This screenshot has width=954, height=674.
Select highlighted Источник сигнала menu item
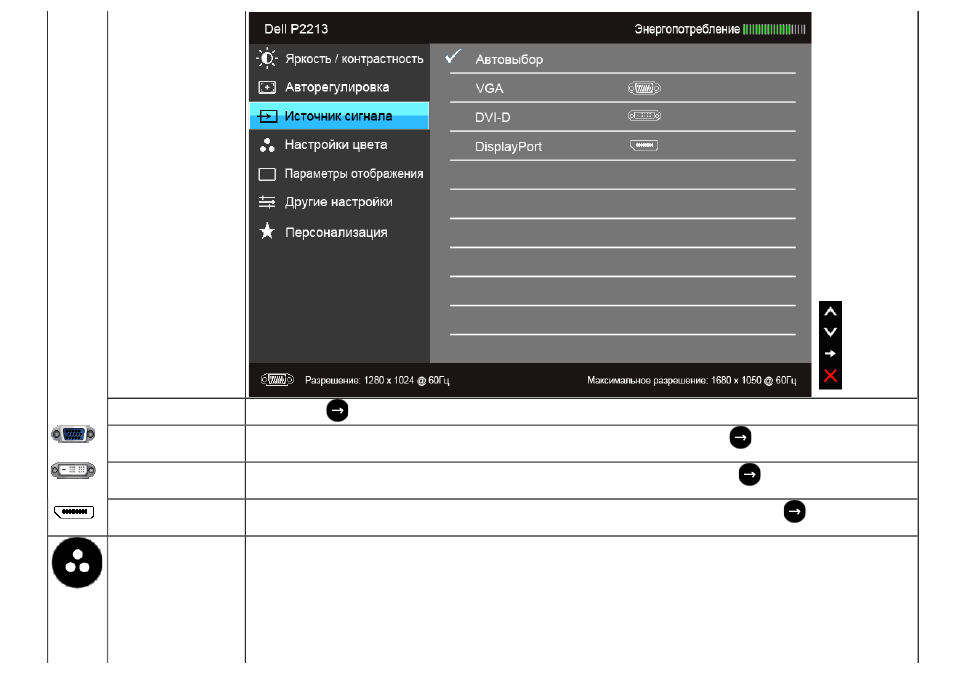coord(339,116)
